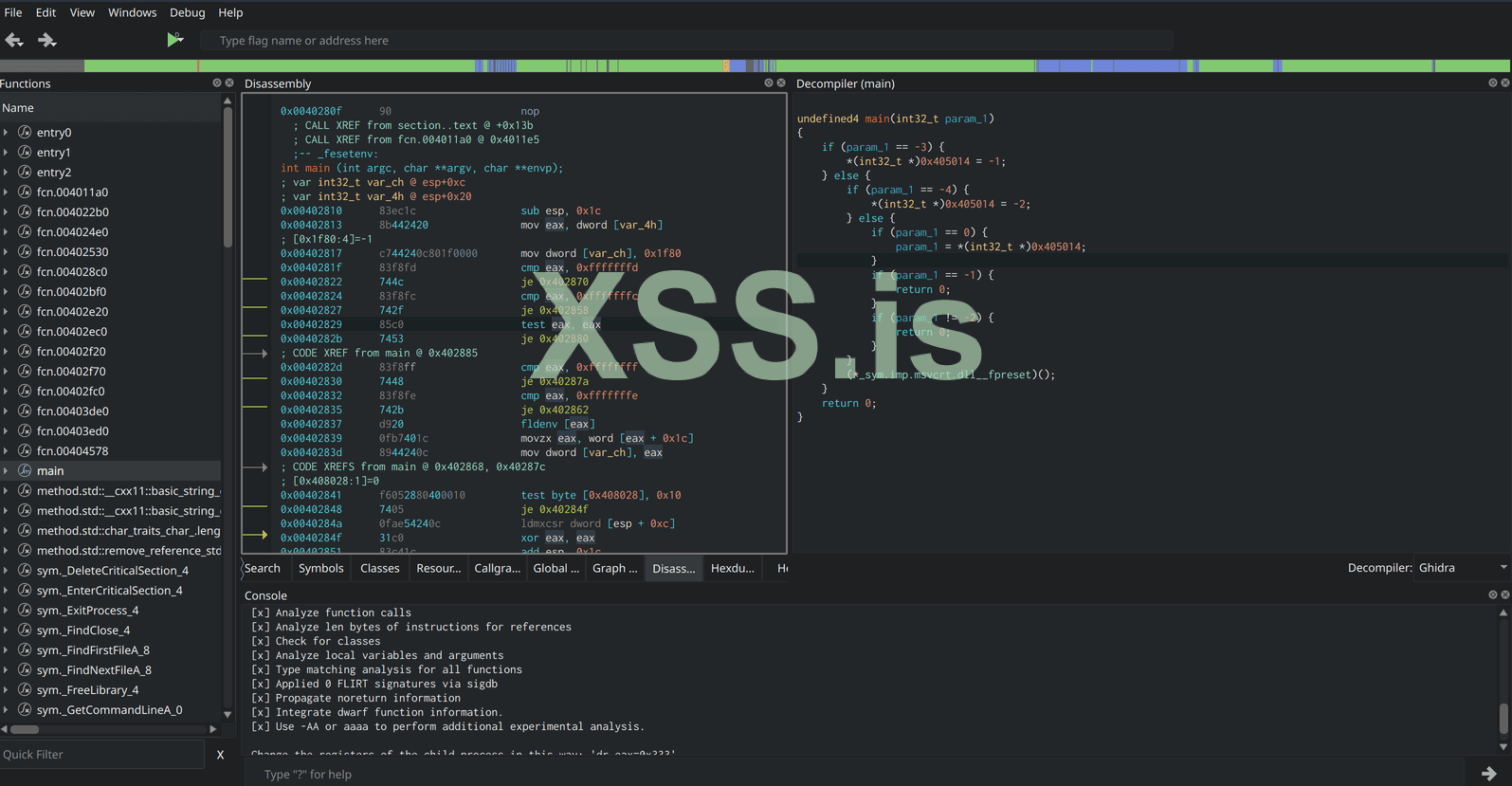Click _fpreset call in decompiler
This screenshot has height=786, width=1512.
[x=951, y=375]
